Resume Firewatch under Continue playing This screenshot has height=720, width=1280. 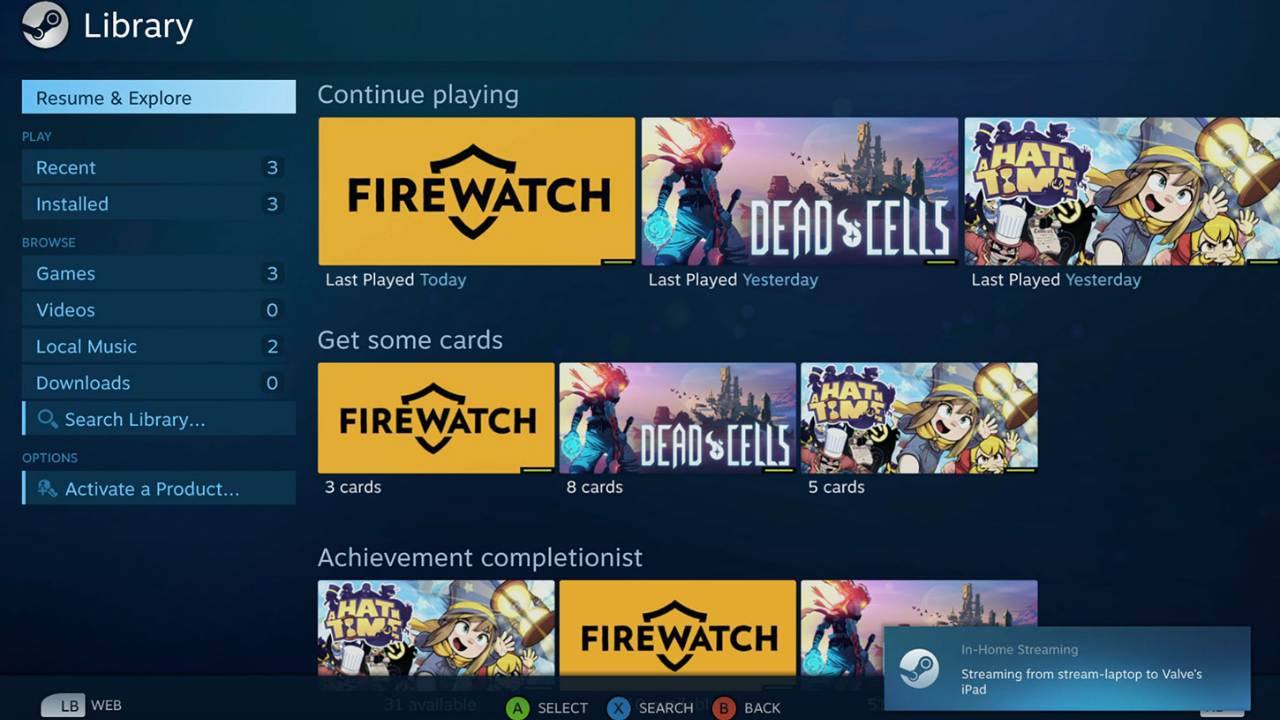pos(477,191)
